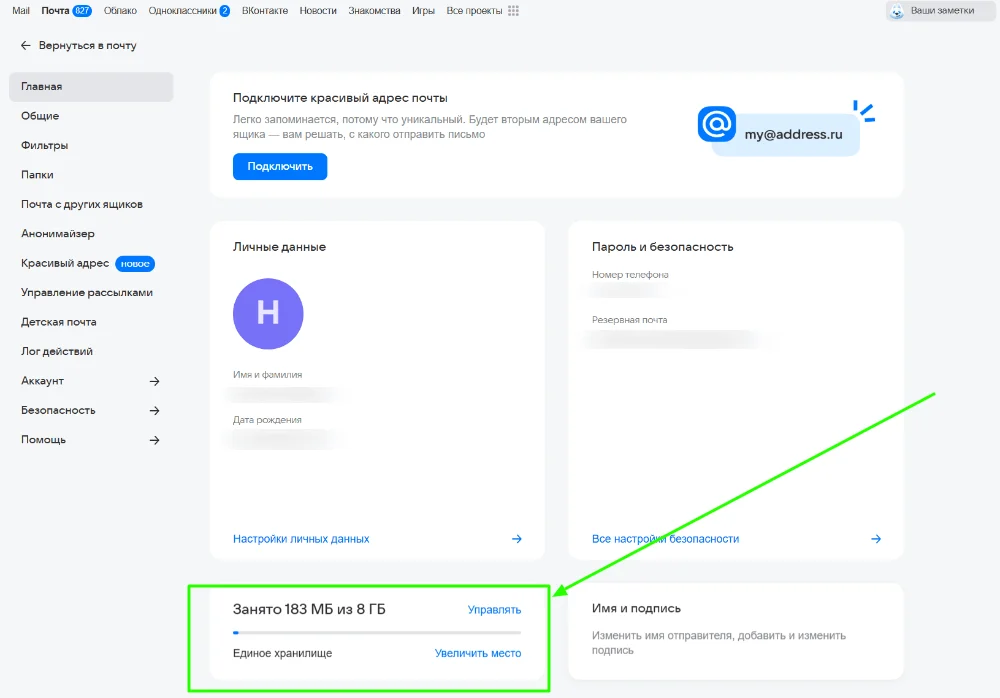This screenshot has width=1000, height=698.
Task: Click Mail in the top navigation
Action: [21, 11]
